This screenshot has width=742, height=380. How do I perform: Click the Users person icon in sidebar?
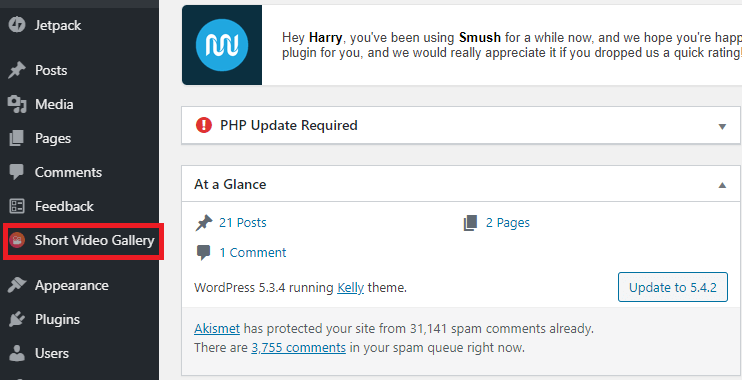click(x=17, y=353)
